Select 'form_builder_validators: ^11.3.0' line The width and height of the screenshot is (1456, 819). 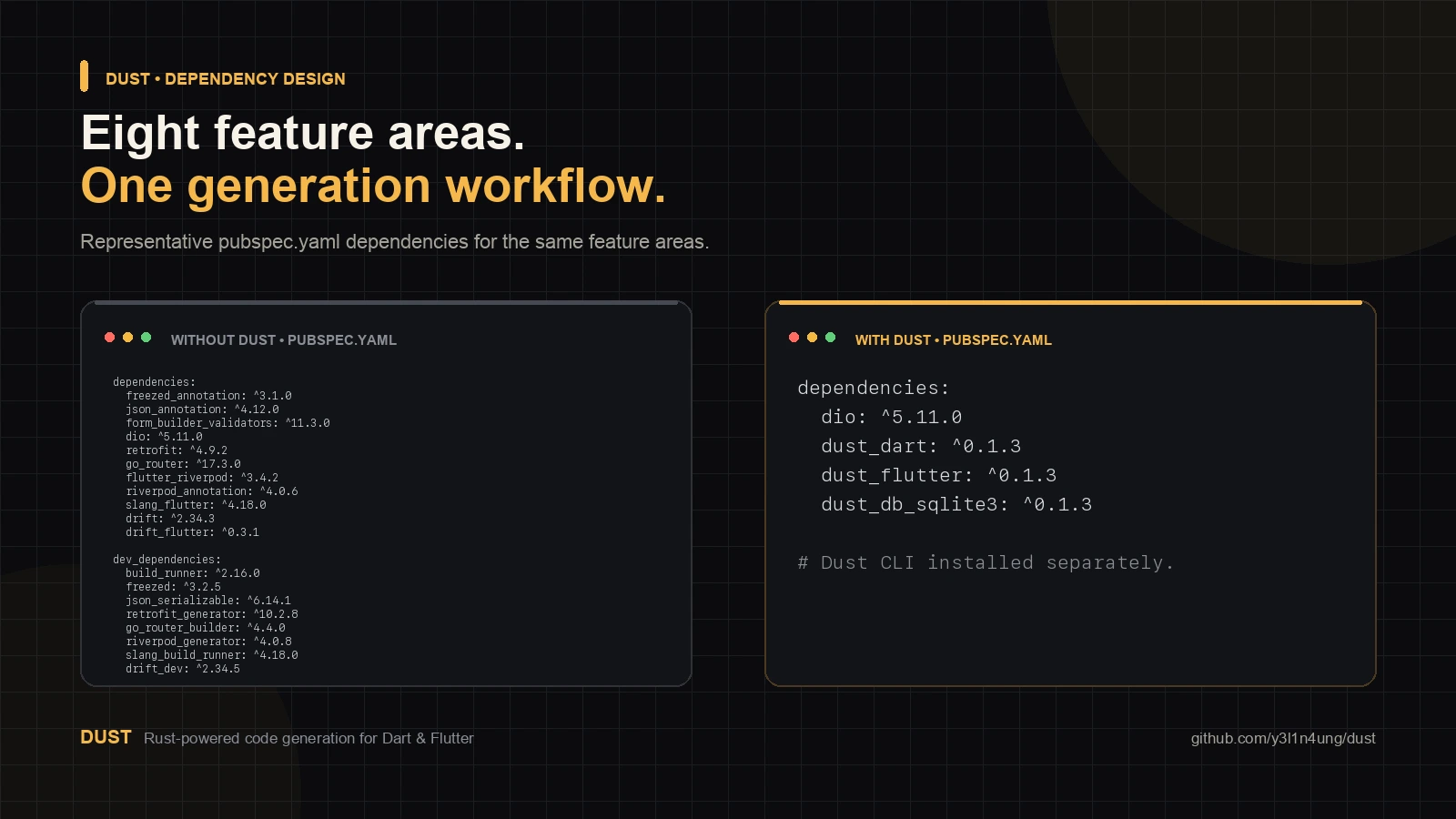pos(227,423)
